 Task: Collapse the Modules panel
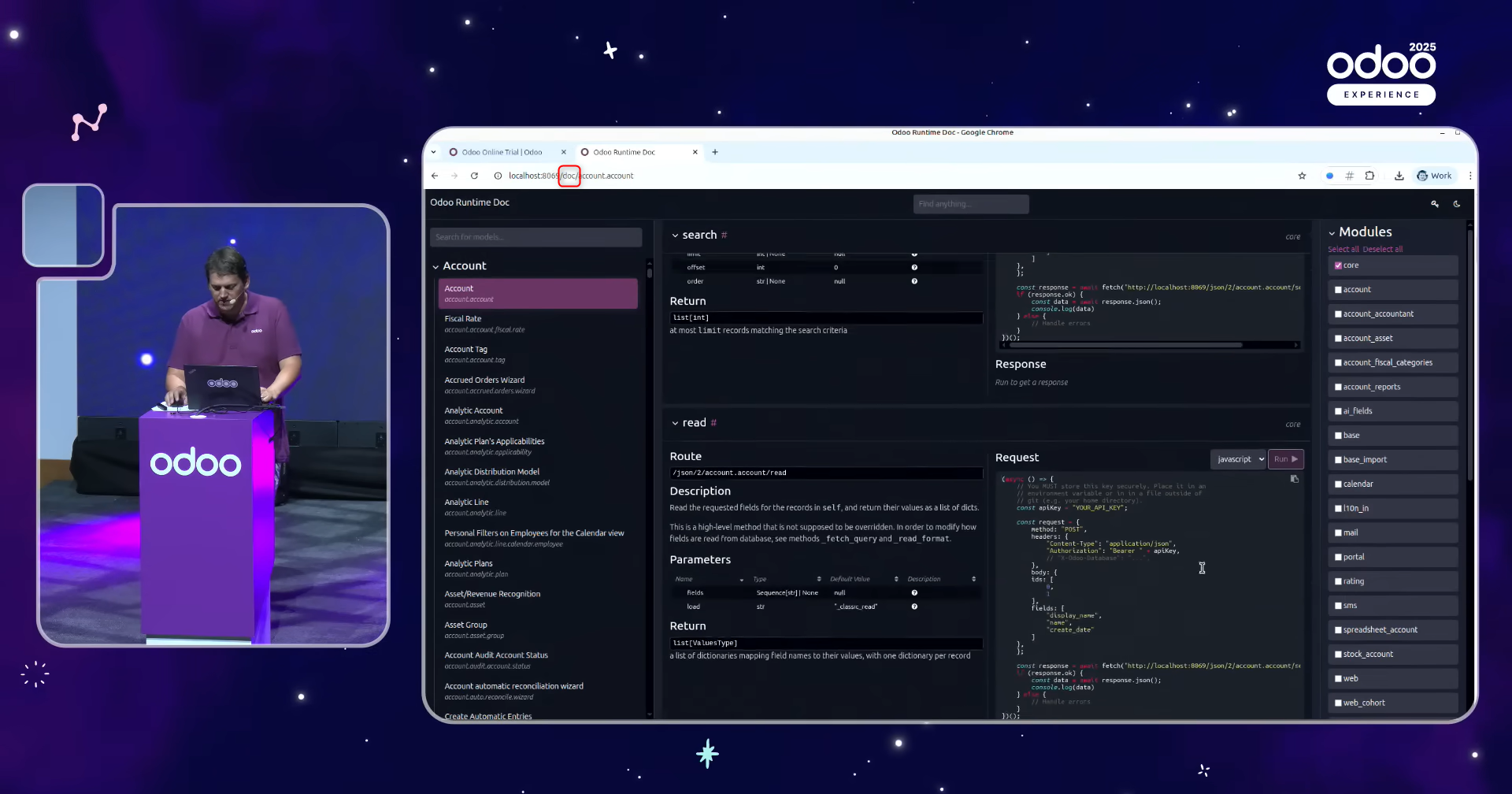(1332, 233)
